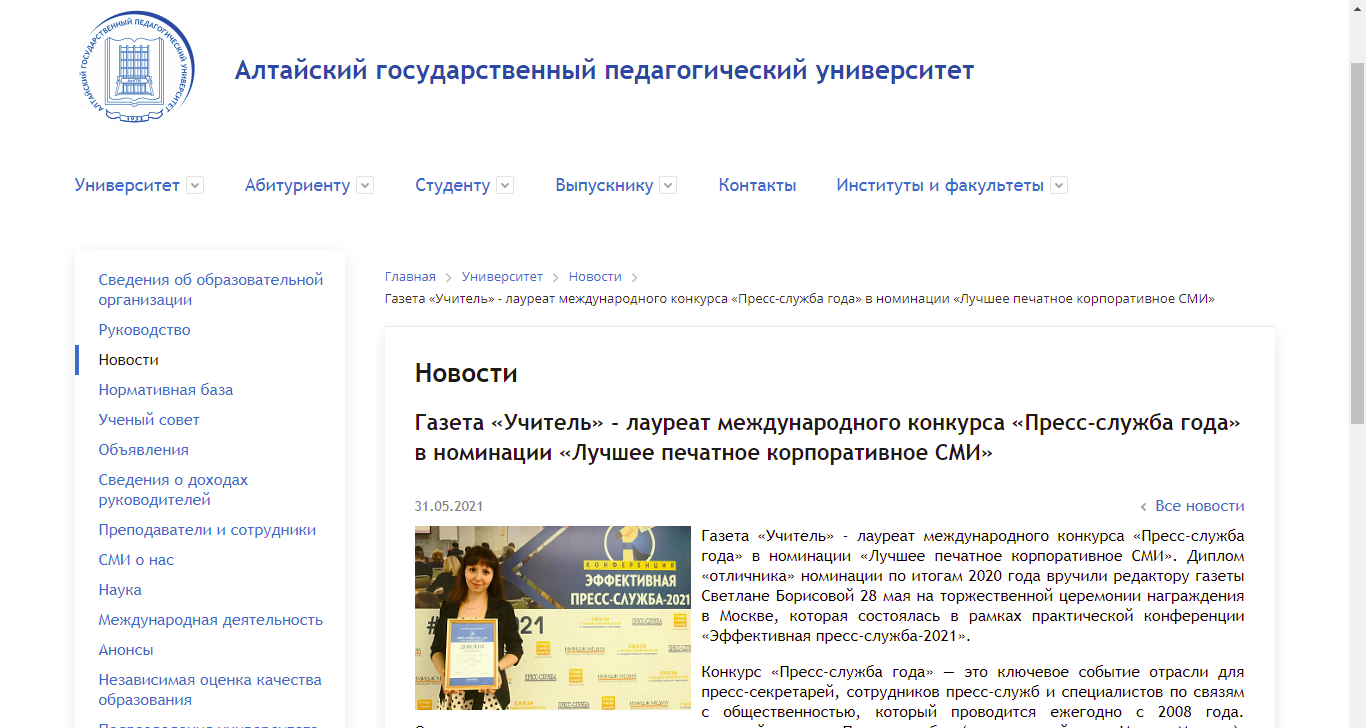This screenshot has width=1366, height=728.
Task: Click the page vertical scrollbar thumb
Action: [x=1357, y=240]
